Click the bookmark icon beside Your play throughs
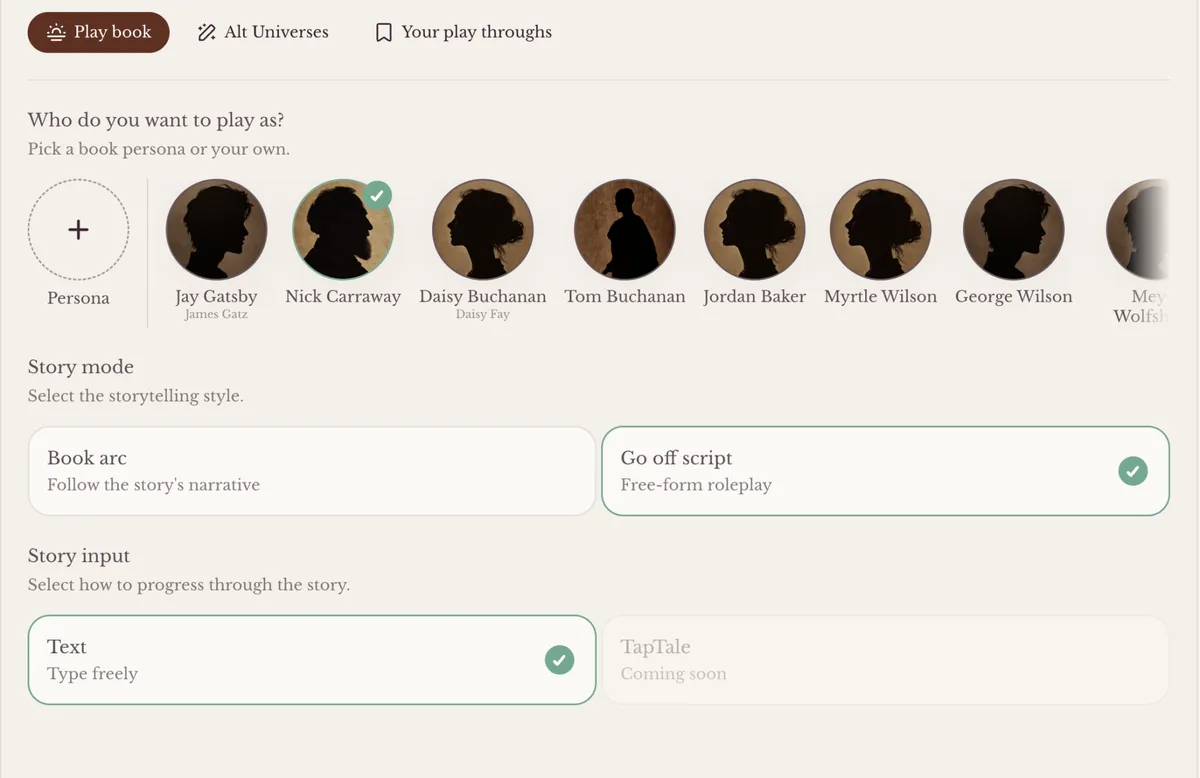This screenshot has width=1200, height=778. click(x=383, y=33)
